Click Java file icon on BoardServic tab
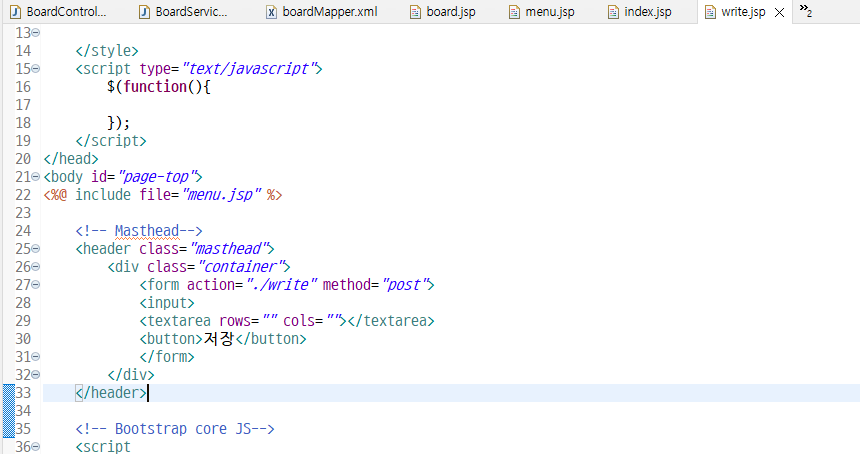 pyautogui.click(x=144, y=12)
